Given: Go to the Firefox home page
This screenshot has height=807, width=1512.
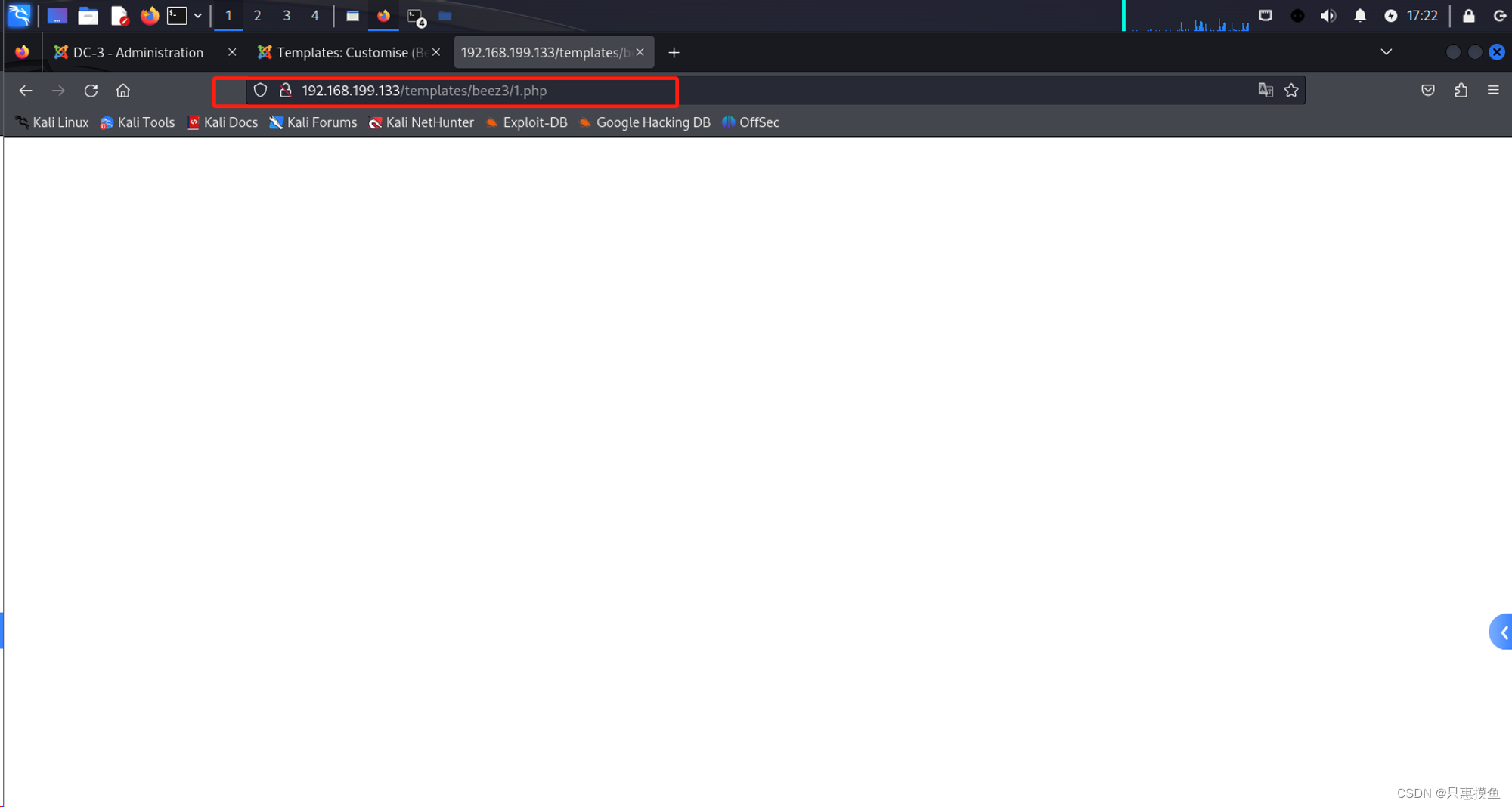Looking at the screenshot, I should 123,91.
